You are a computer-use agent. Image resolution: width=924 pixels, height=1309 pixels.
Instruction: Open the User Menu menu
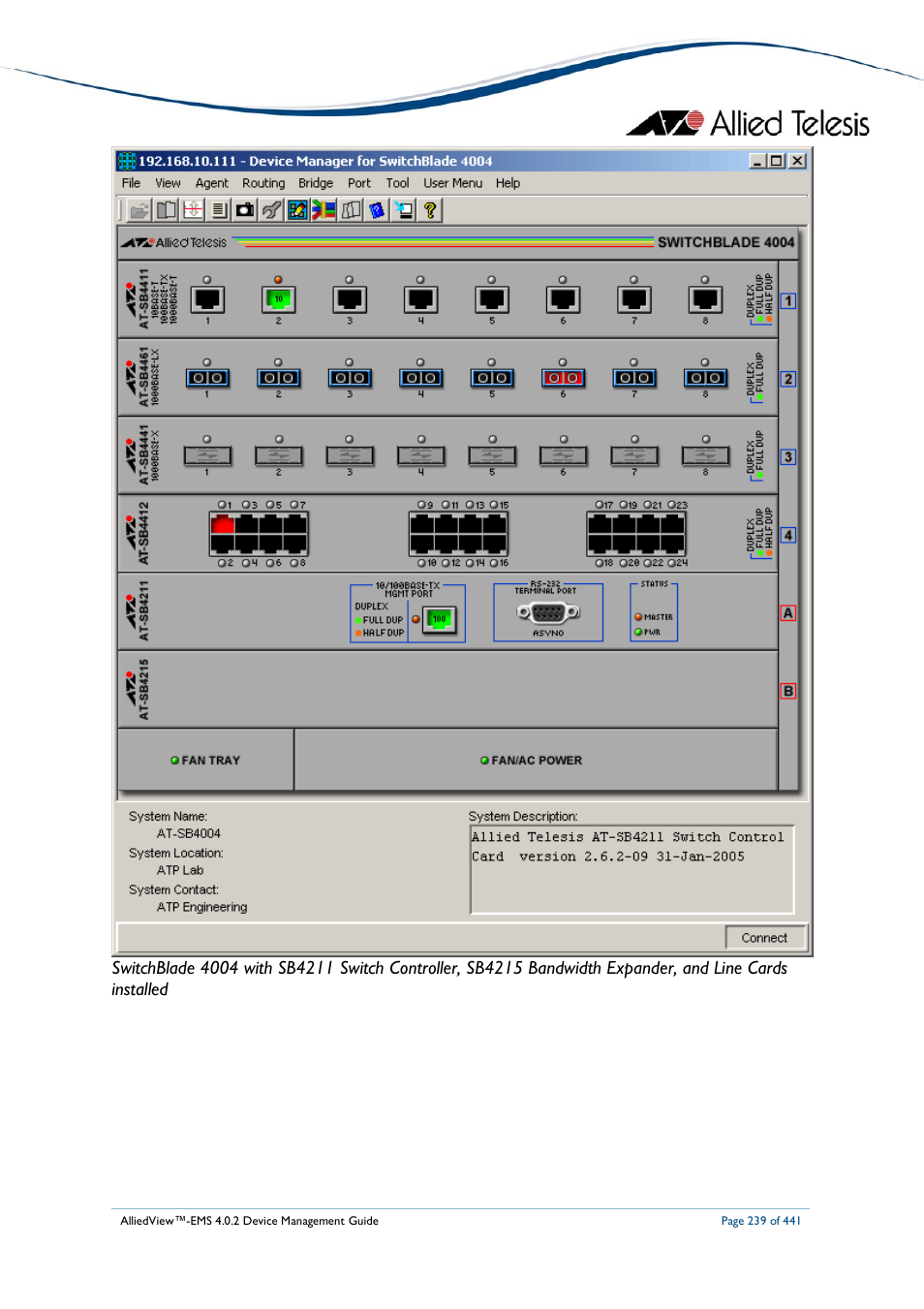point(452,183)
